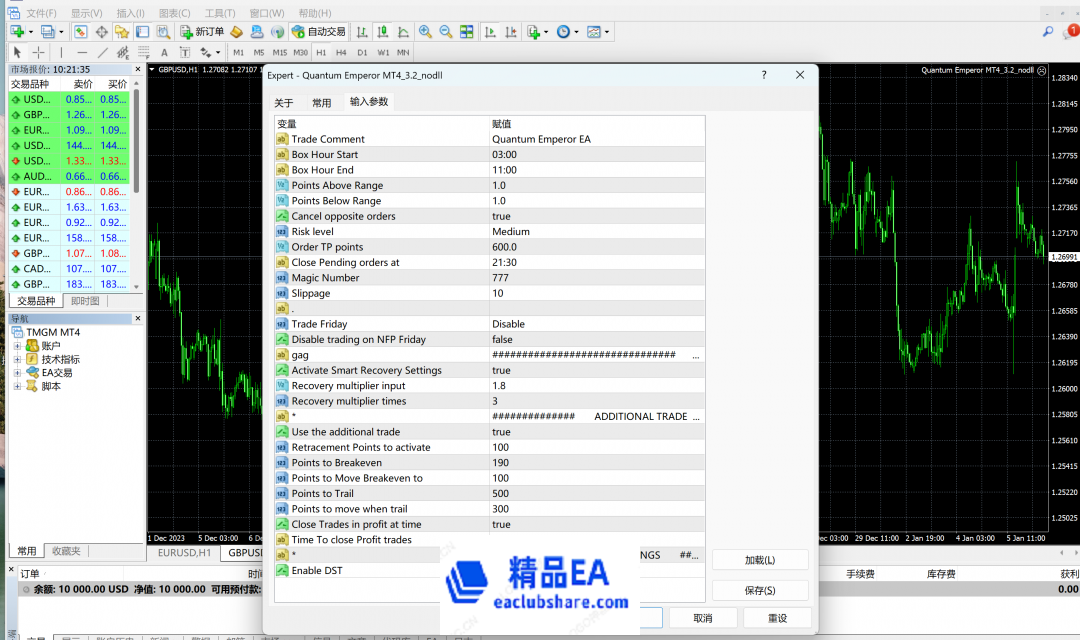Open the 工具(T) menu
The height and width of the screenshot is (640, 1080).
click(219, 13)
